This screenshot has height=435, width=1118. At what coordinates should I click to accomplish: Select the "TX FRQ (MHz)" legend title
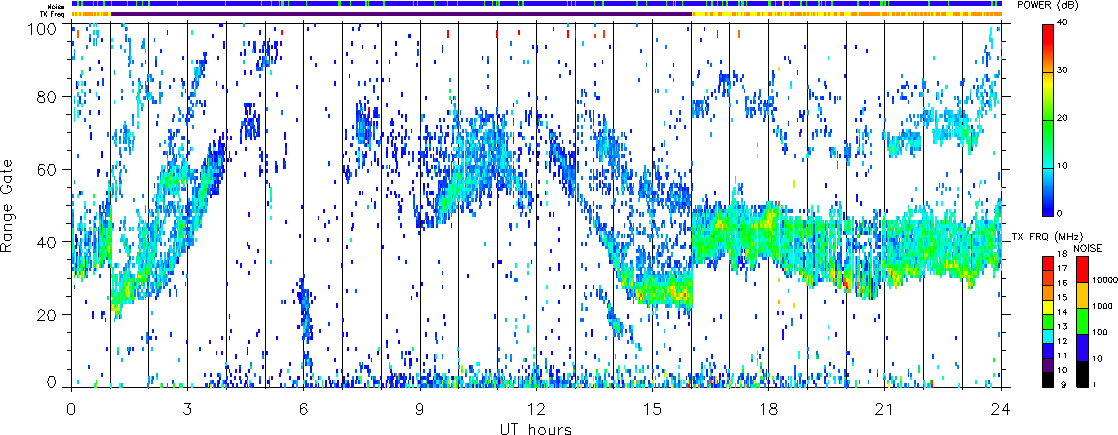click(x=1047, y=237)
